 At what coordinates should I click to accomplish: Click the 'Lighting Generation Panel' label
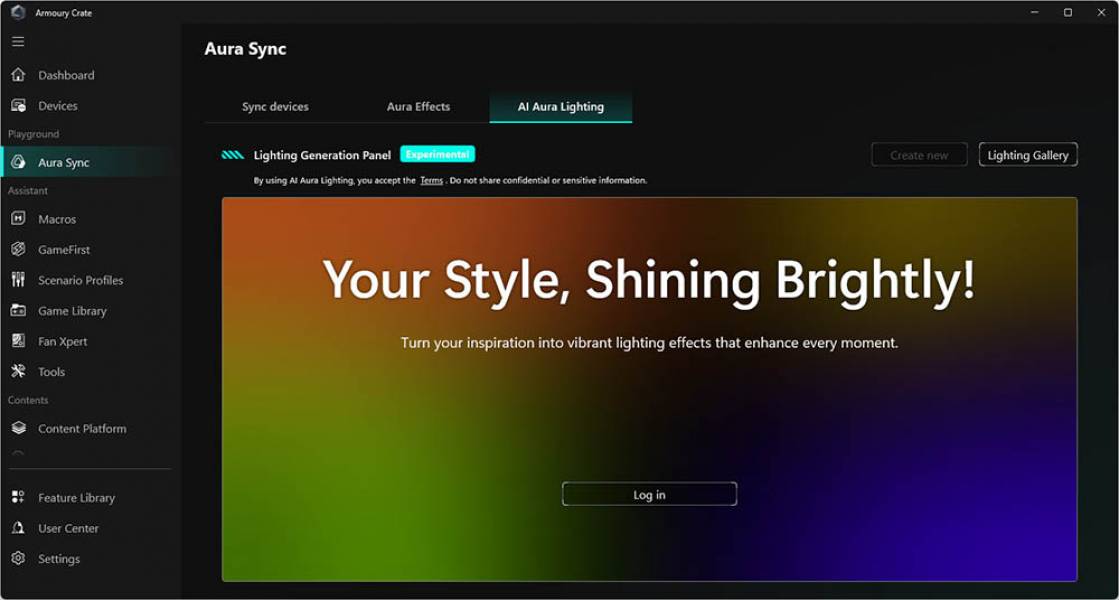(322, 155)
